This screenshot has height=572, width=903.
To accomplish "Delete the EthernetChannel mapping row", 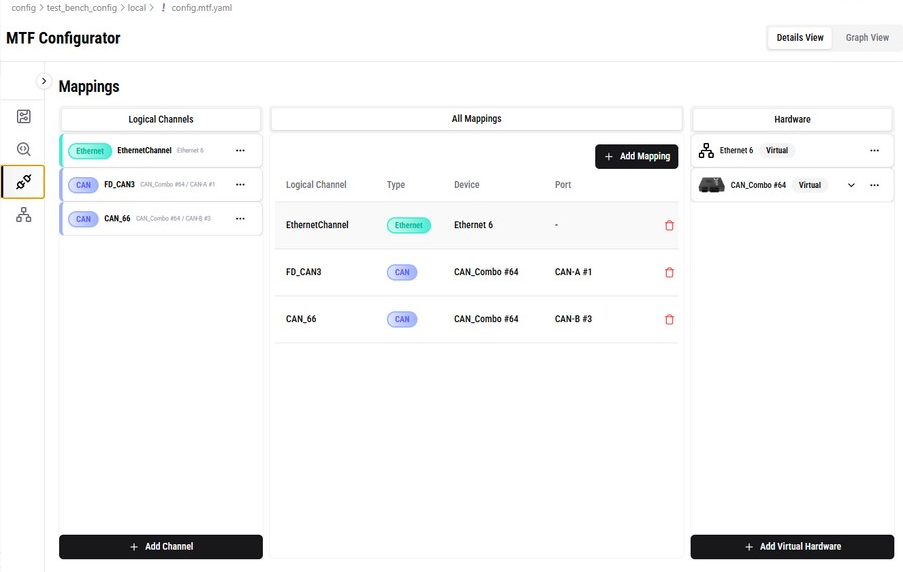I will pos(669,225).
